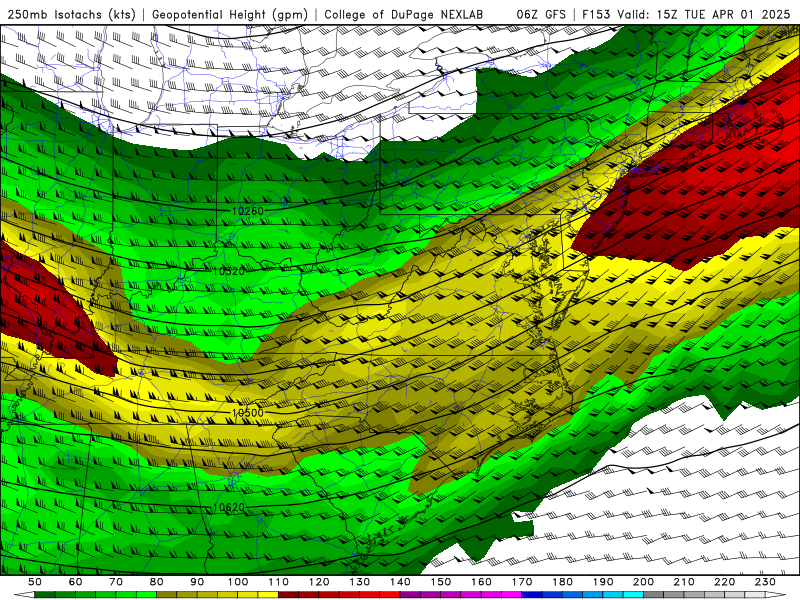Pick the bright red swatch left of 140

[390, 595]
